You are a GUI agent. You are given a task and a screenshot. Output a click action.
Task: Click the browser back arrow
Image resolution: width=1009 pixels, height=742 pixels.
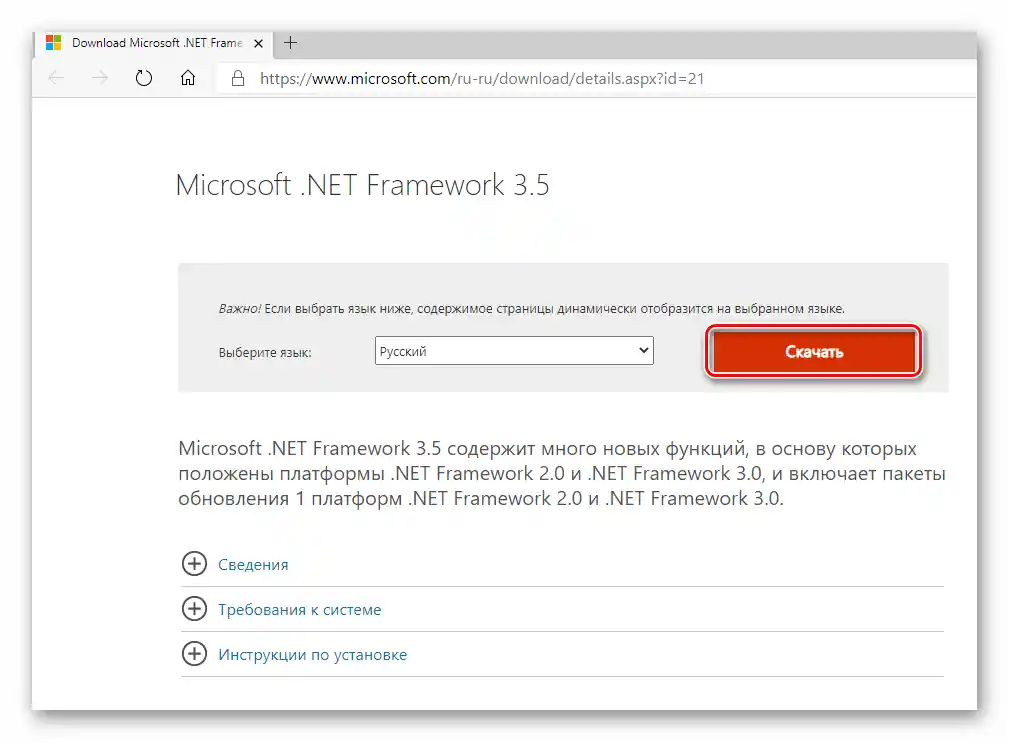[x=57, y=79]
